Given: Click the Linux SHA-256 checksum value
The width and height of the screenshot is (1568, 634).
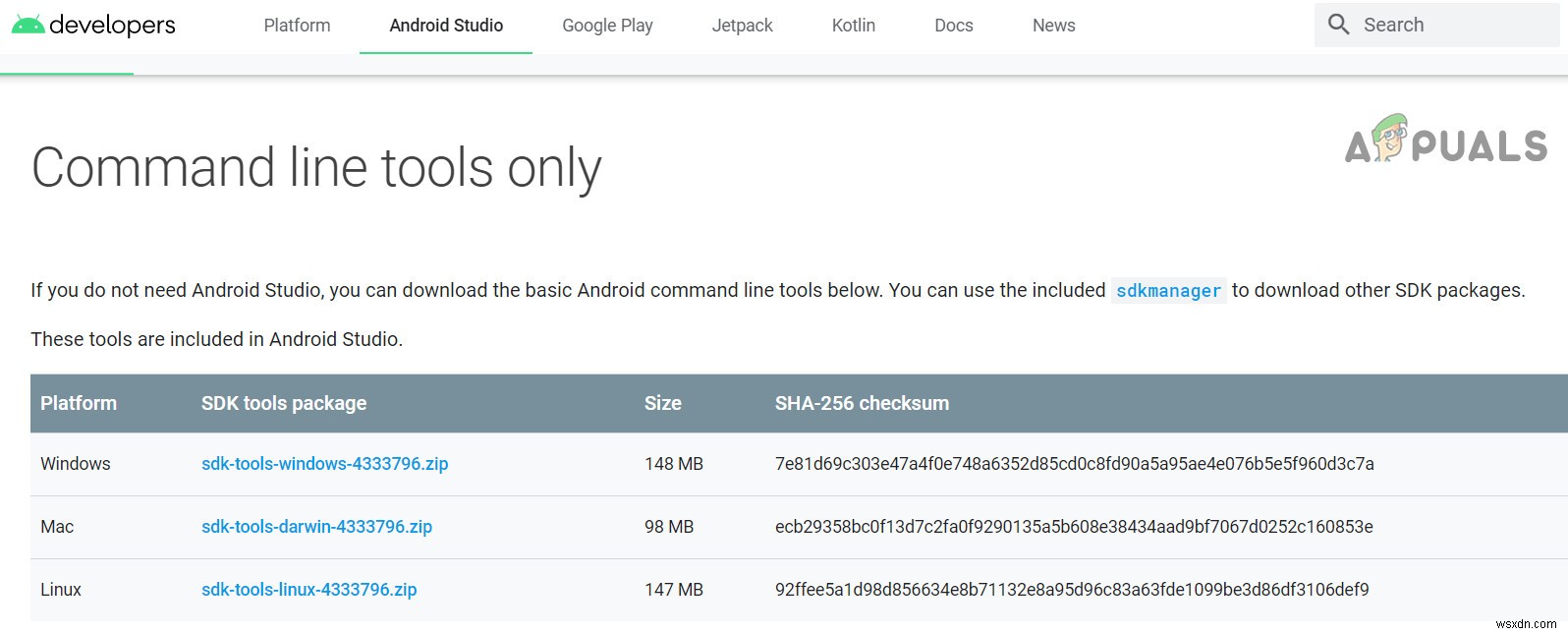Looking at the screenshot, I should click(x=1072, y=590).
